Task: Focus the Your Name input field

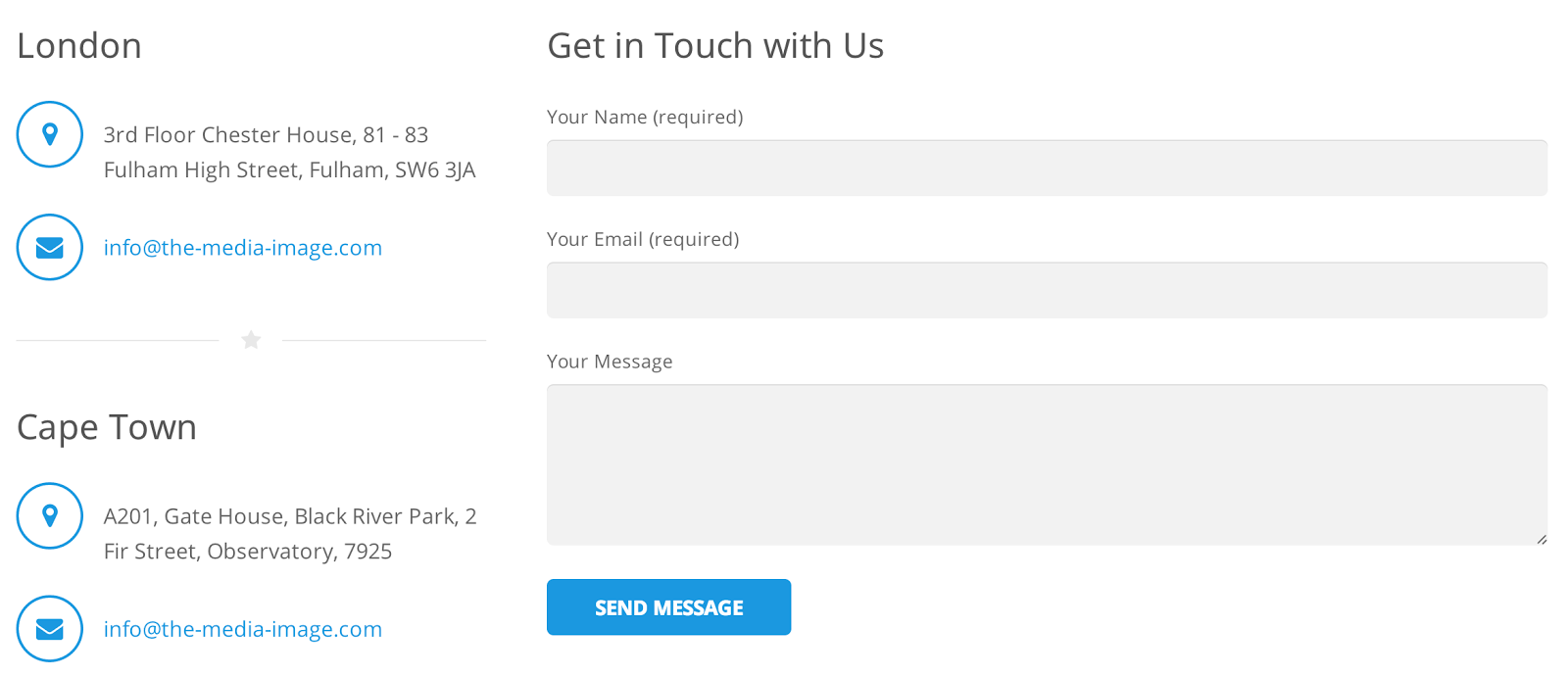Action: 1047,168
